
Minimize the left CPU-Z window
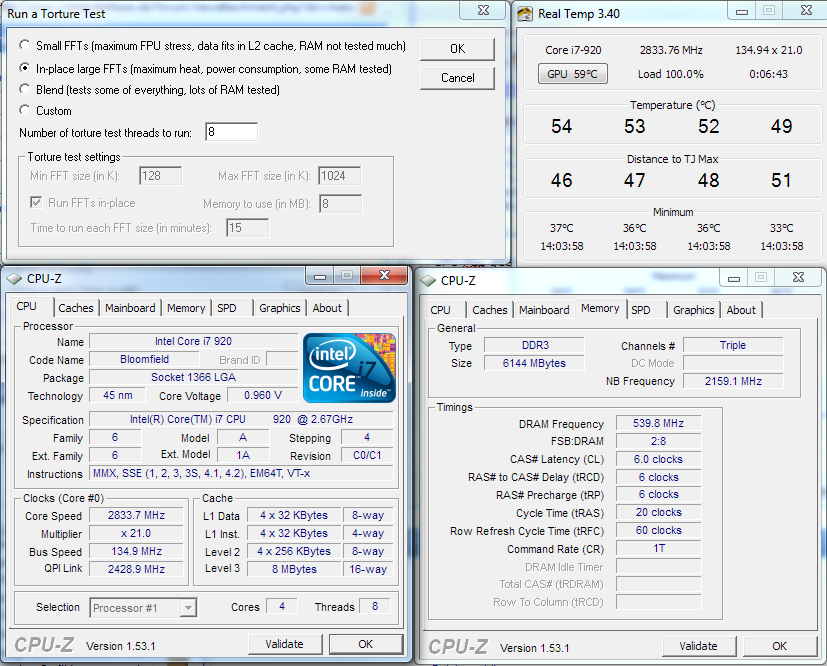(319, 276)
